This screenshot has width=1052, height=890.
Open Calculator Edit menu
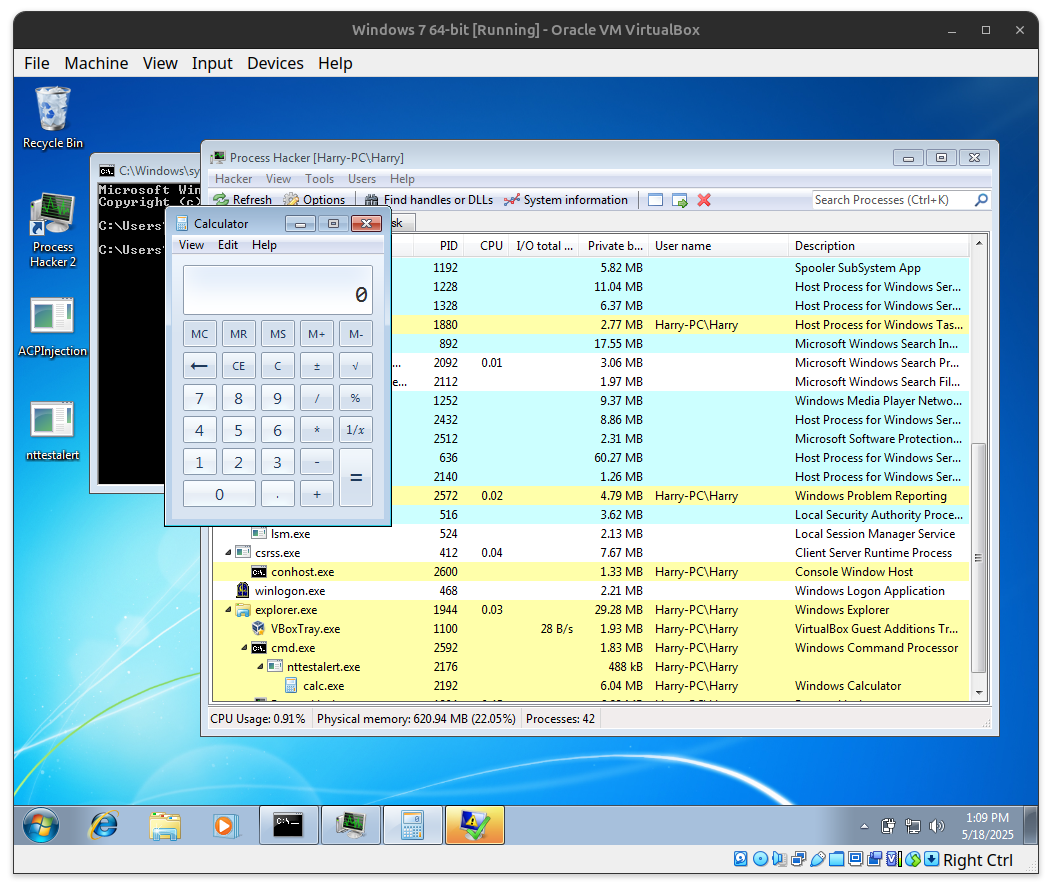(228, 245)
